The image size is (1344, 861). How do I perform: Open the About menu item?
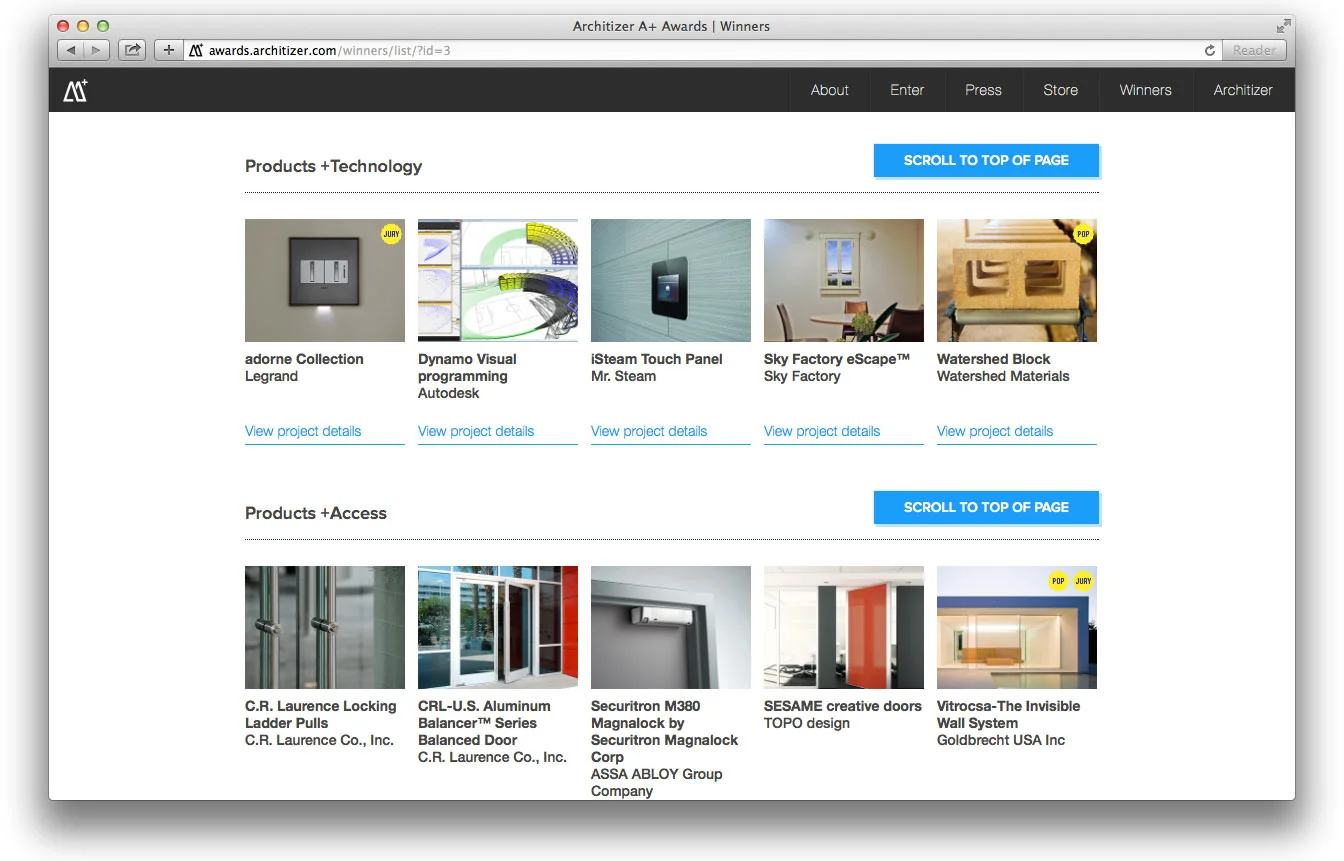[830, 90]
